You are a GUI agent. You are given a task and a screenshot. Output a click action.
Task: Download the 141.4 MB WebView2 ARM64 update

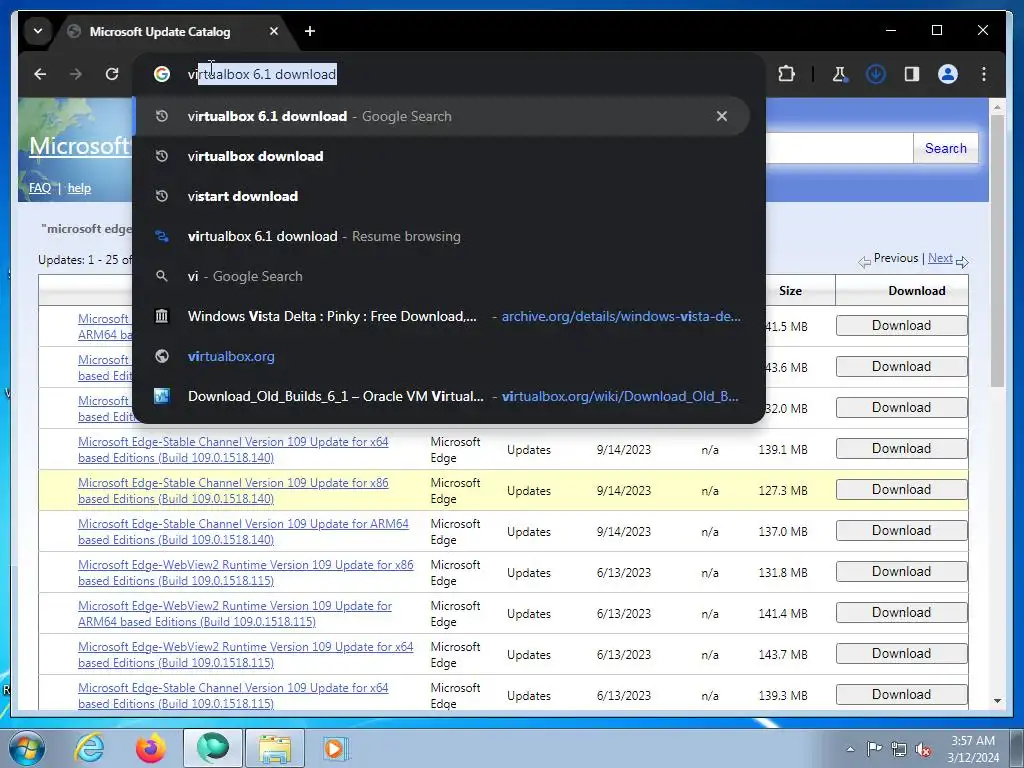[x=901, y=613]
